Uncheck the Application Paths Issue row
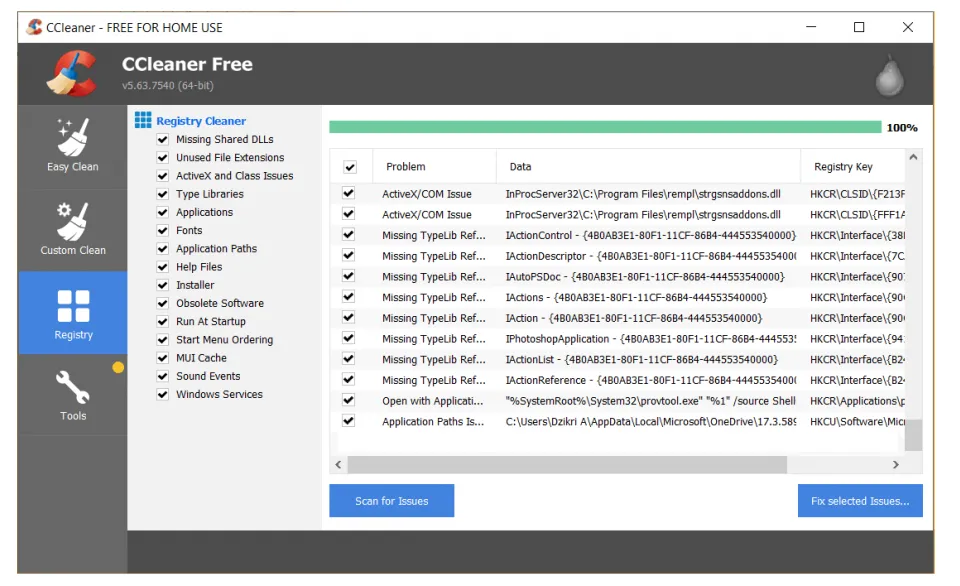Screen dimensions: 960x586 349,421
